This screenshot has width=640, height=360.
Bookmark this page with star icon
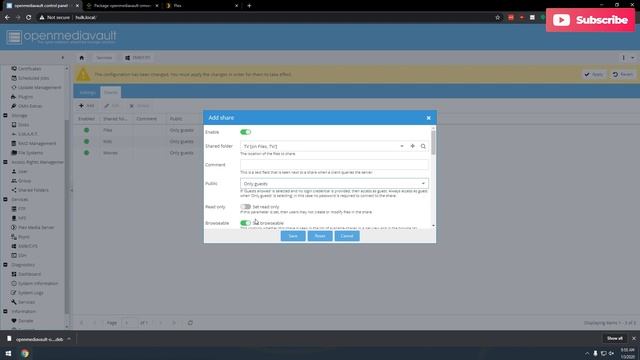click(x=498, y=18)
